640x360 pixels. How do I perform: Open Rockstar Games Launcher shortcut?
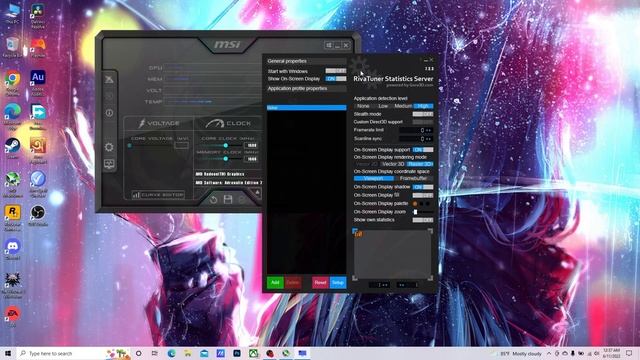(13, 218)
